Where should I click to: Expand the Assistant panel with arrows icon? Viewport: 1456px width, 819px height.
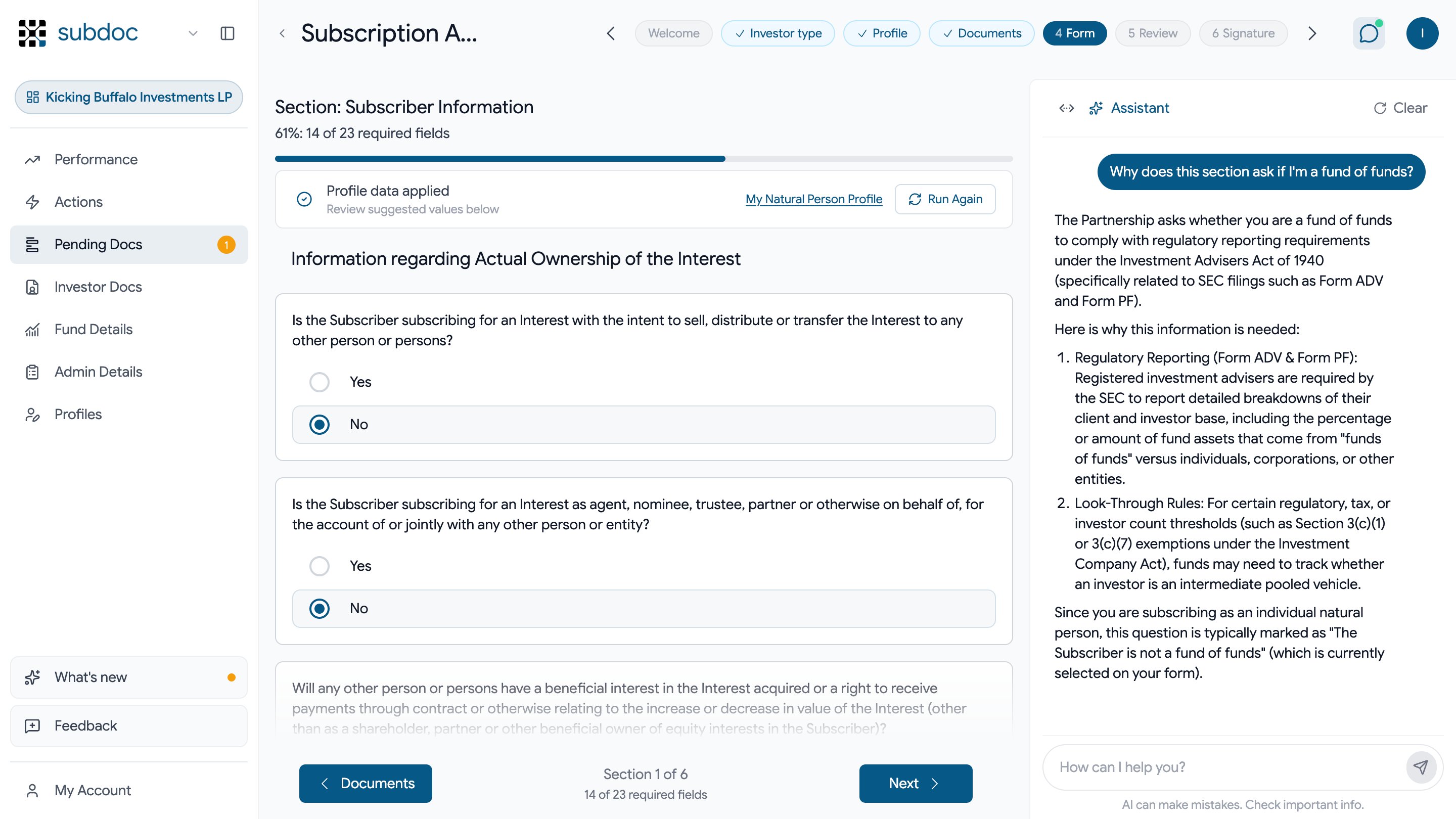coord(1067,108)
